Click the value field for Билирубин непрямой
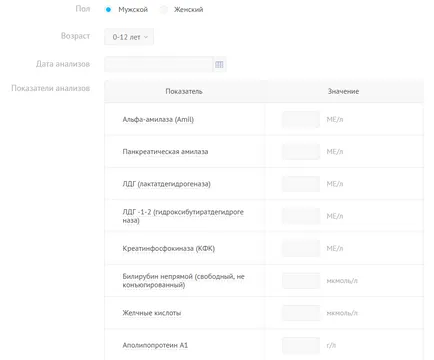Viewport: 434px width, 360px height. tap(301, 281)
